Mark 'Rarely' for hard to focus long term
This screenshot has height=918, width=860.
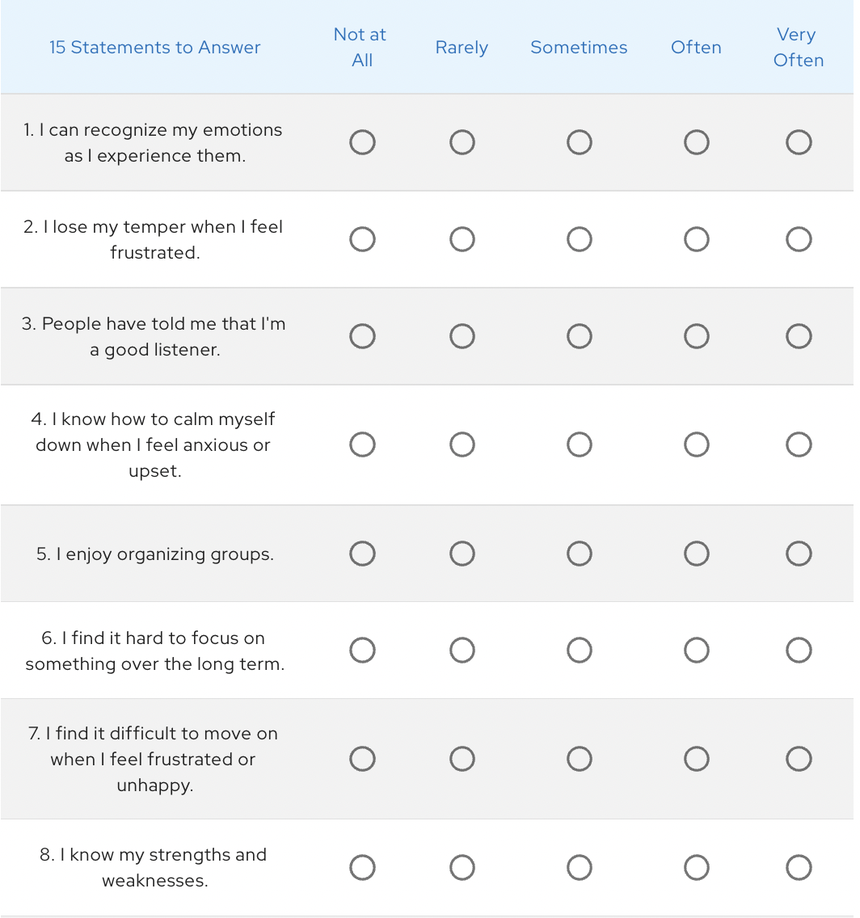click(x=462, y=651)
